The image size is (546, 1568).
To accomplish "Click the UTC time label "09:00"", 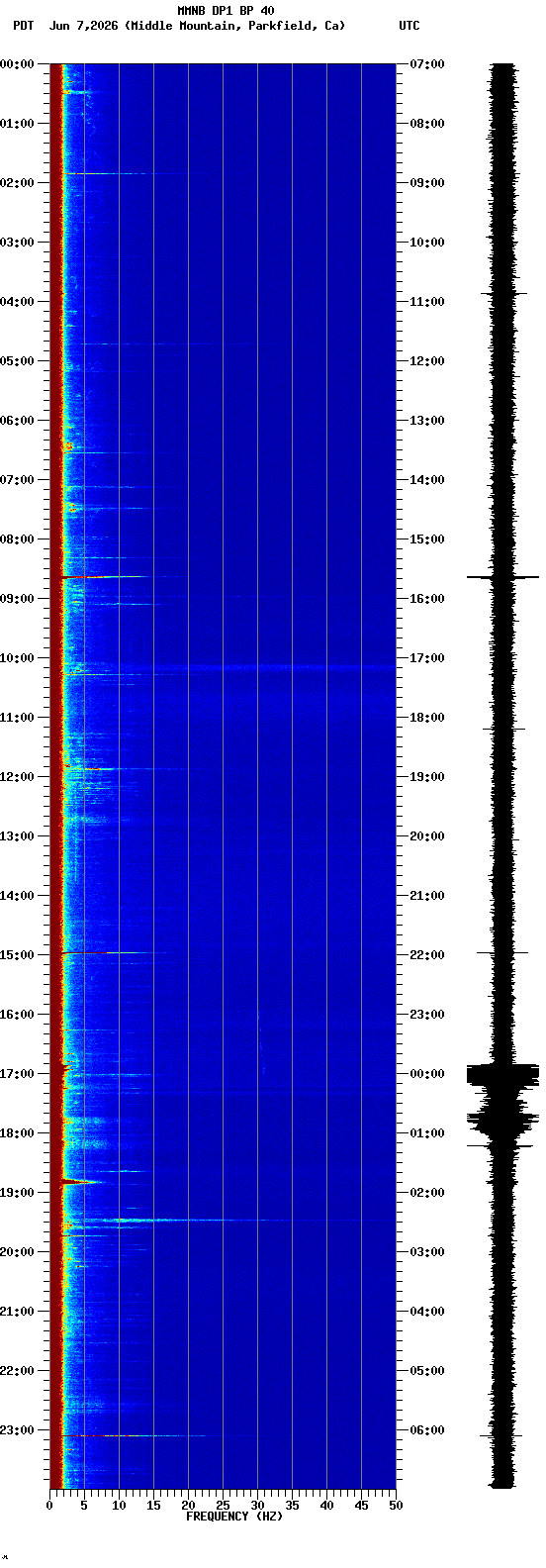I will click(427, 183).
